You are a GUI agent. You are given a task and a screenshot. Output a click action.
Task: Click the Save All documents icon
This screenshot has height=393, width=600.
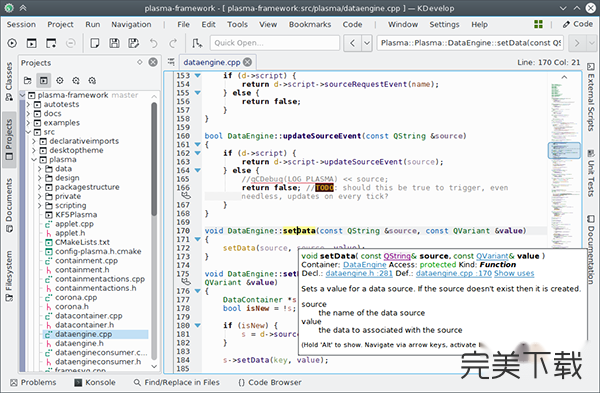134,43
